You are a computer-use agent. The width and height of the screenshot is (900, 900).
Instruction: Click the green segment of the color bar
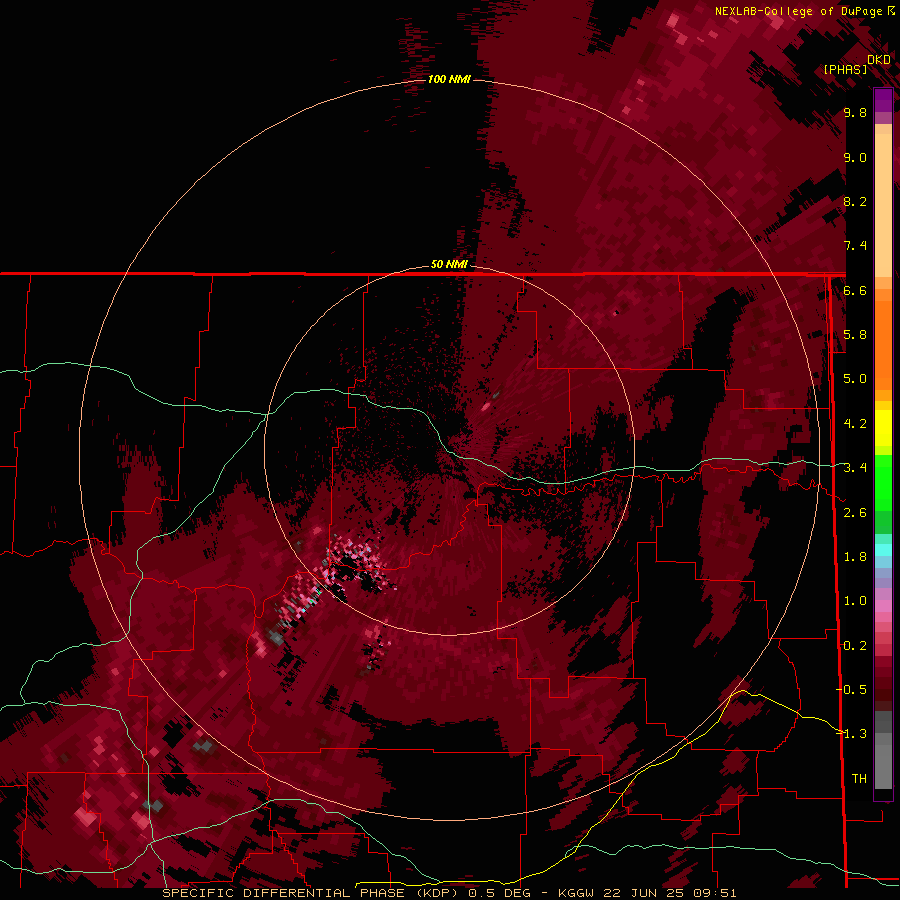883,494
